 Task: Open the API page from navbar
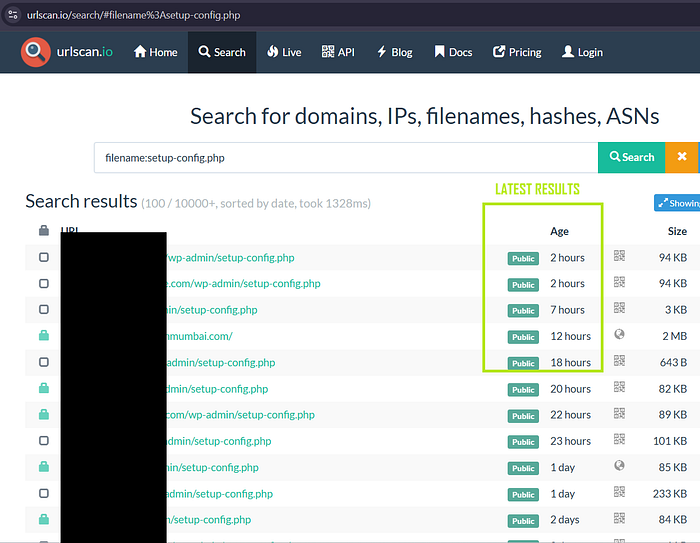pos(338,52)
